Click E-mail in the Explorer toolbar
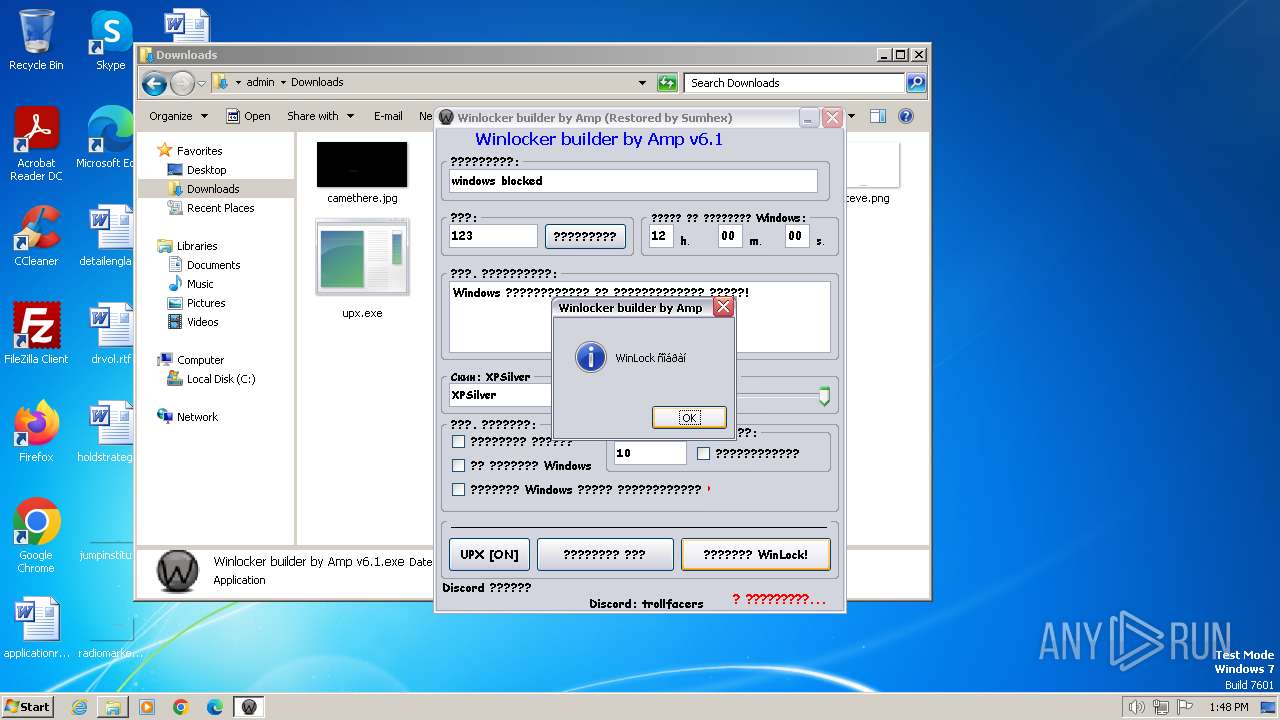 [x=388, y=116]
